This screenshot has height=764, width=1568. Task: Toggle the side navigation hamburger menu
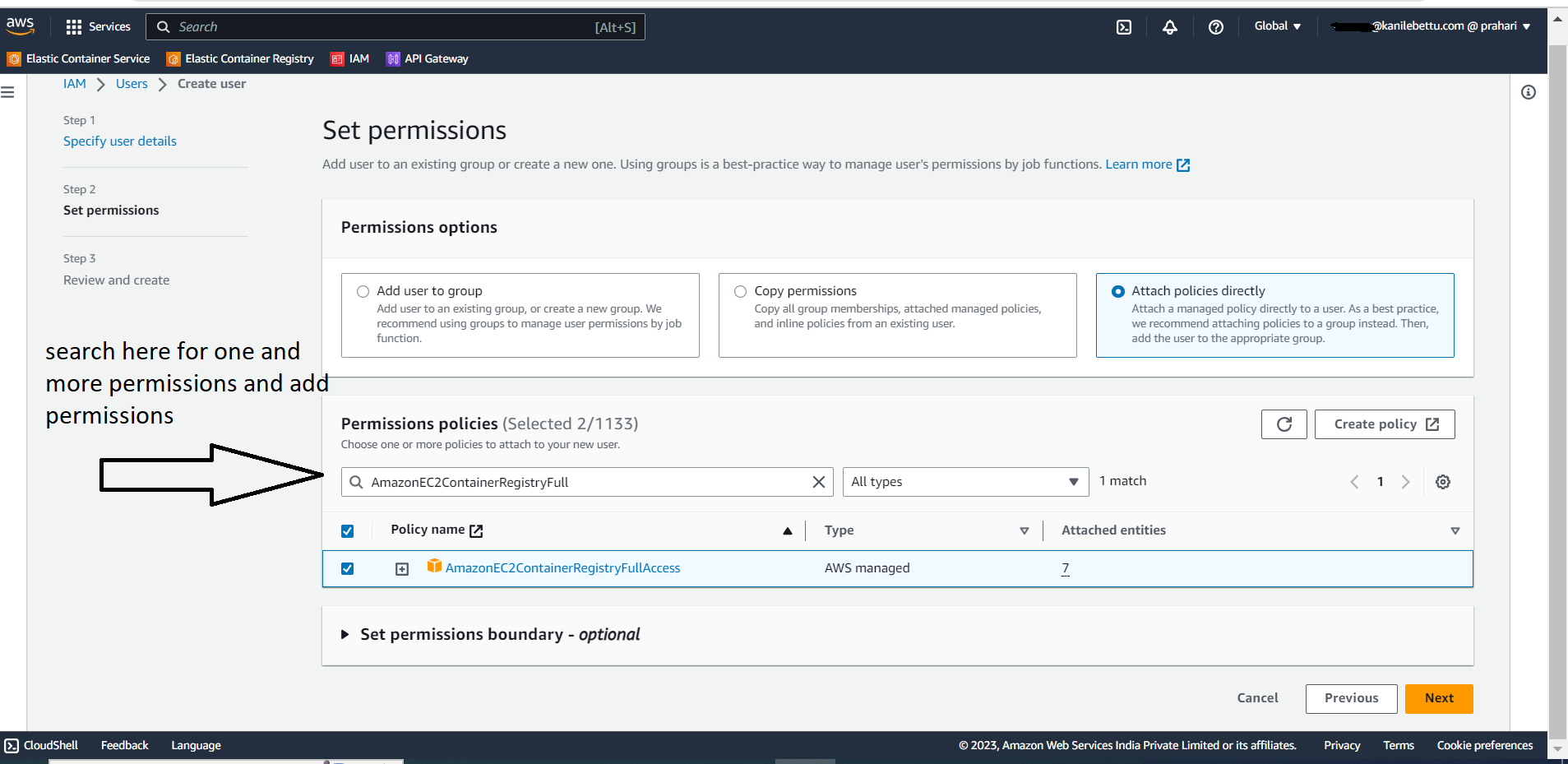click(8, 92)
